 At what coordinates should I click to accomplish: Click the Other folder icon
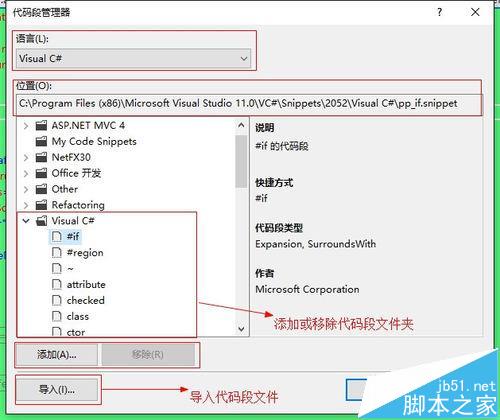(41, 189)
